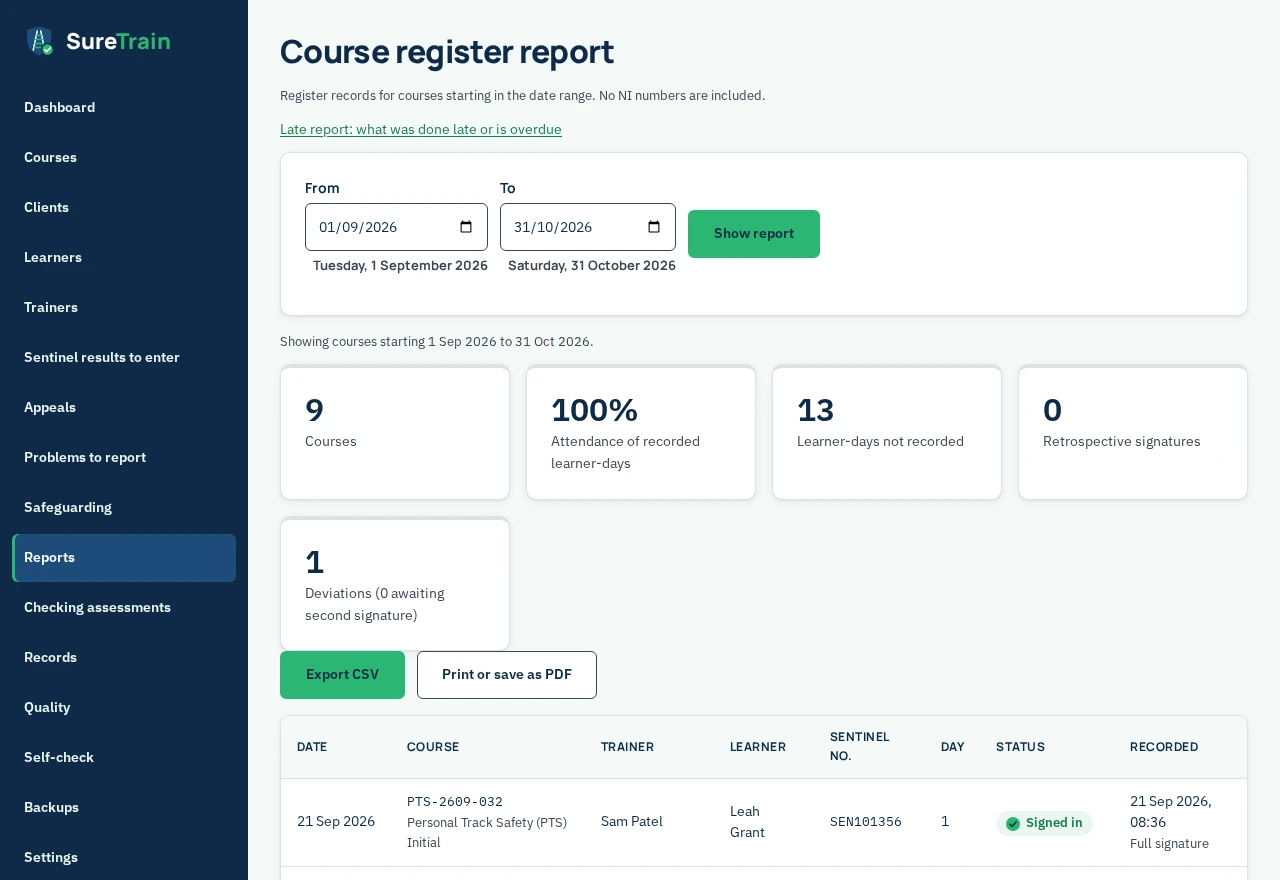Click the Signed in status badge
The width and height of the screenshot is (1280, 880).
[x=1044, y=823]
